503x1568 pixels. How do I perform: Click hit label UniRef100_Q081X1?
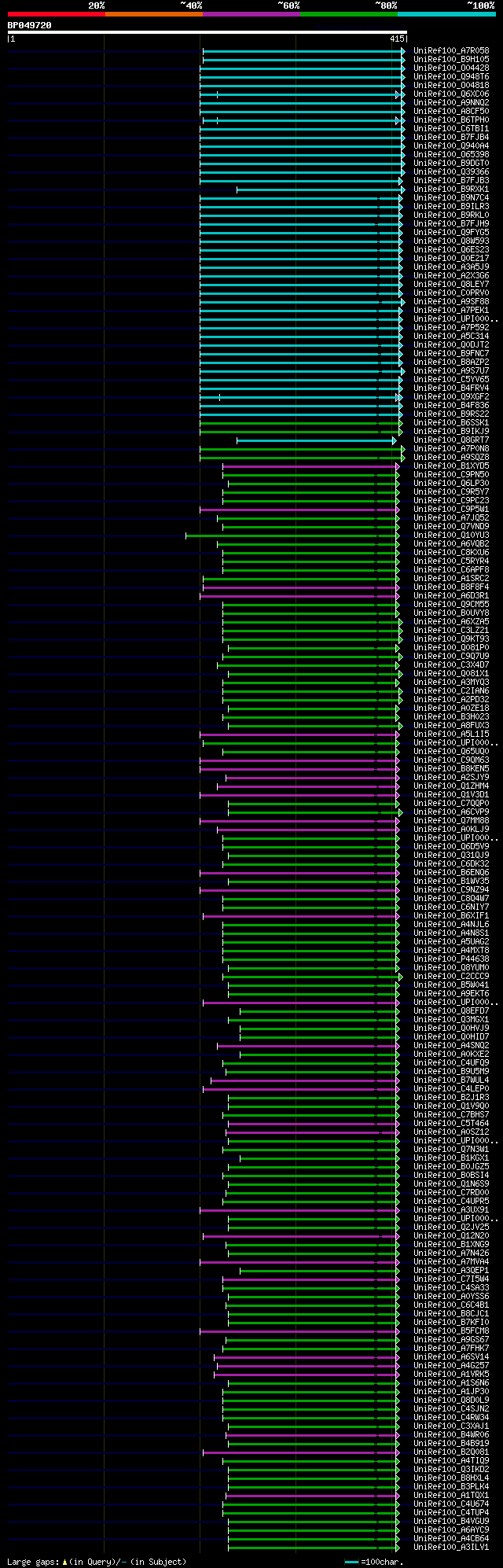(451, 674)
